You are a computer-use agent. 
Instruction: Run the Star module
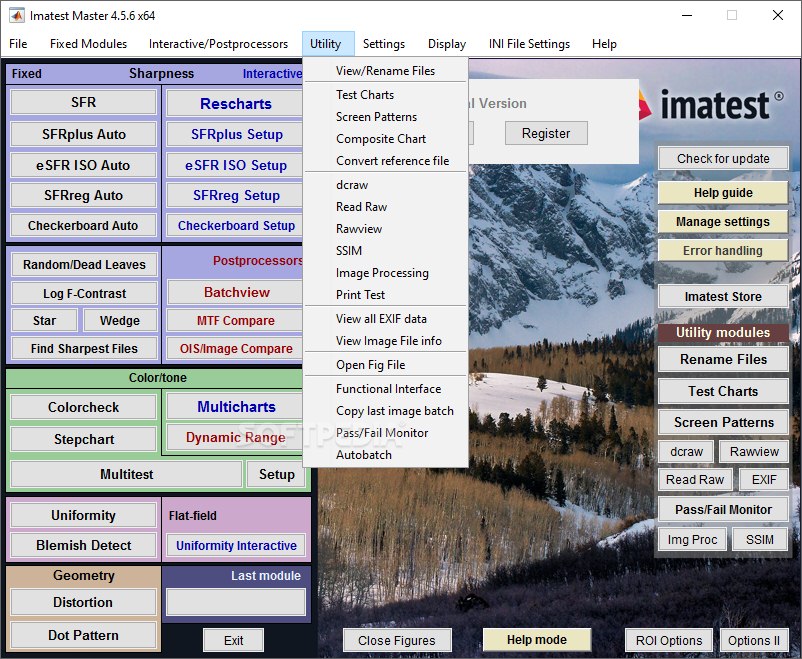click(44, 321)
